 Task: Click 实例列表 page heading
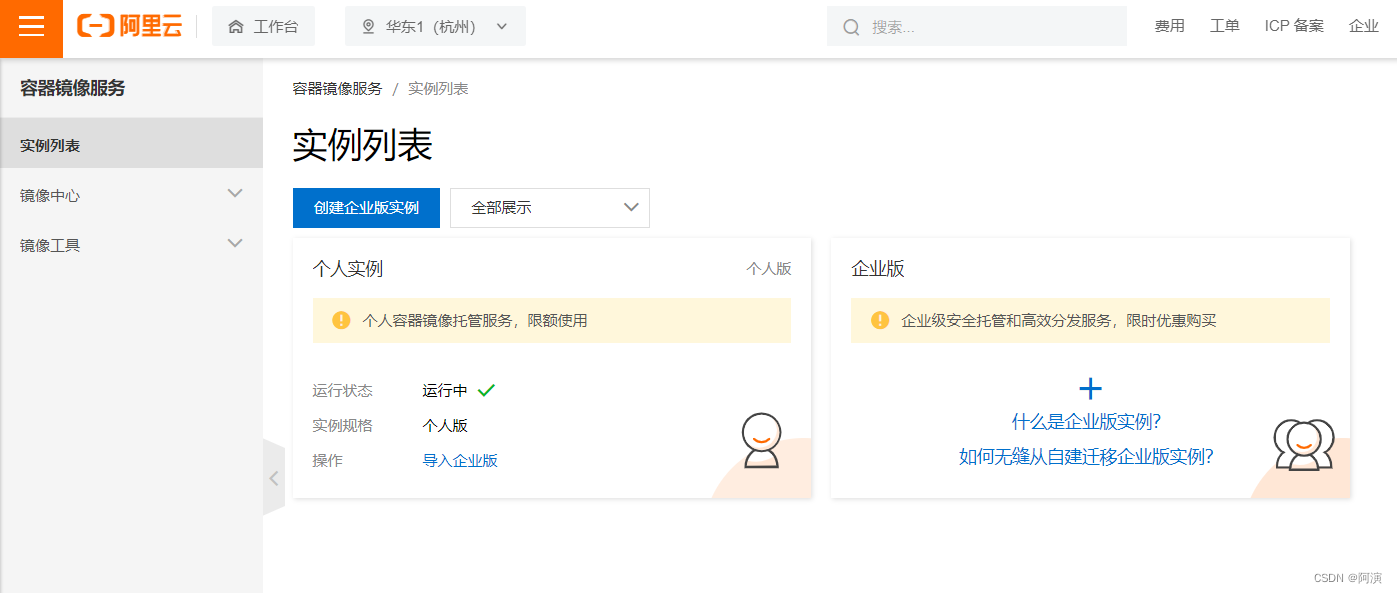362,145
